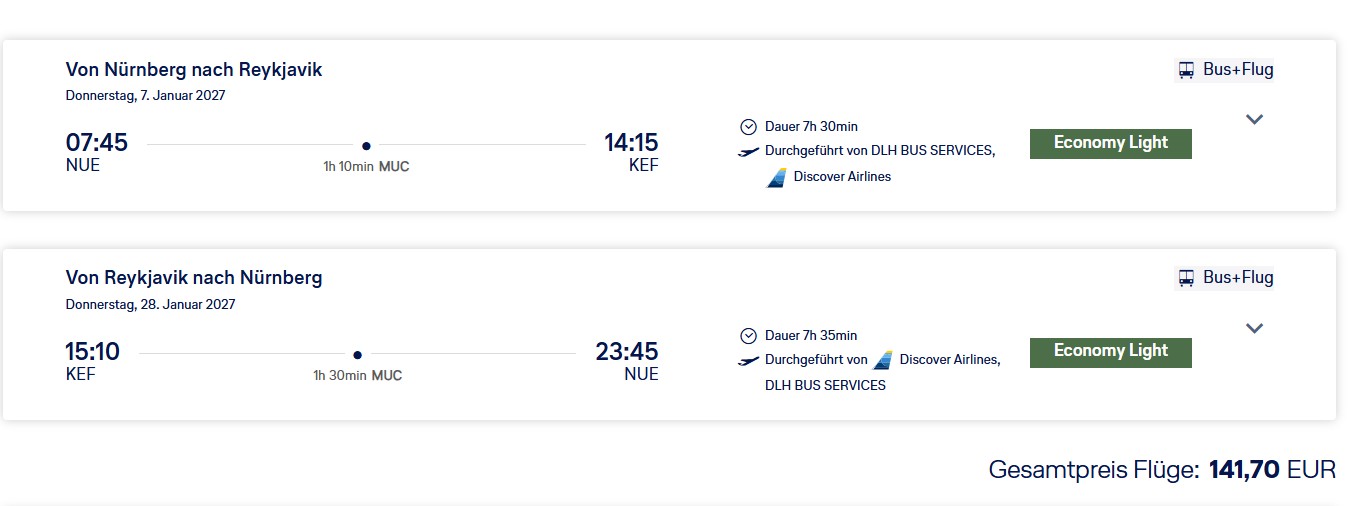
Task: Click the 1h 30min MUC stopover dot
Action: [357, 354]
